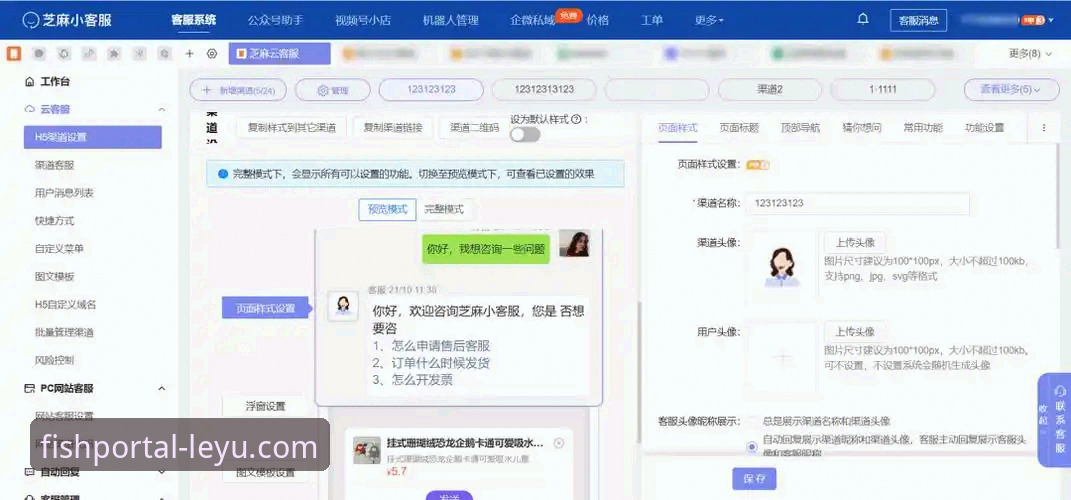
Task: Open the notification bell icon
Action: 863,19
